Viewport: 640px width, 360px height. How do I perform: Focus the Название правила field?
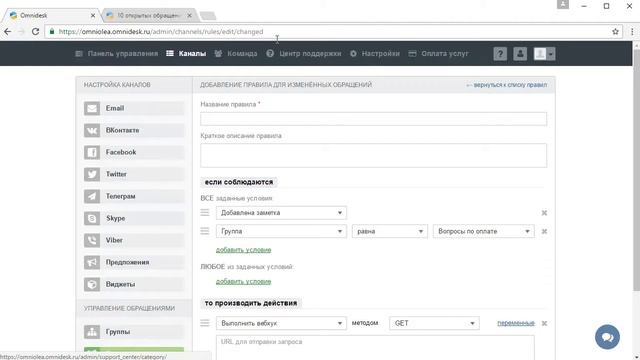373,119
